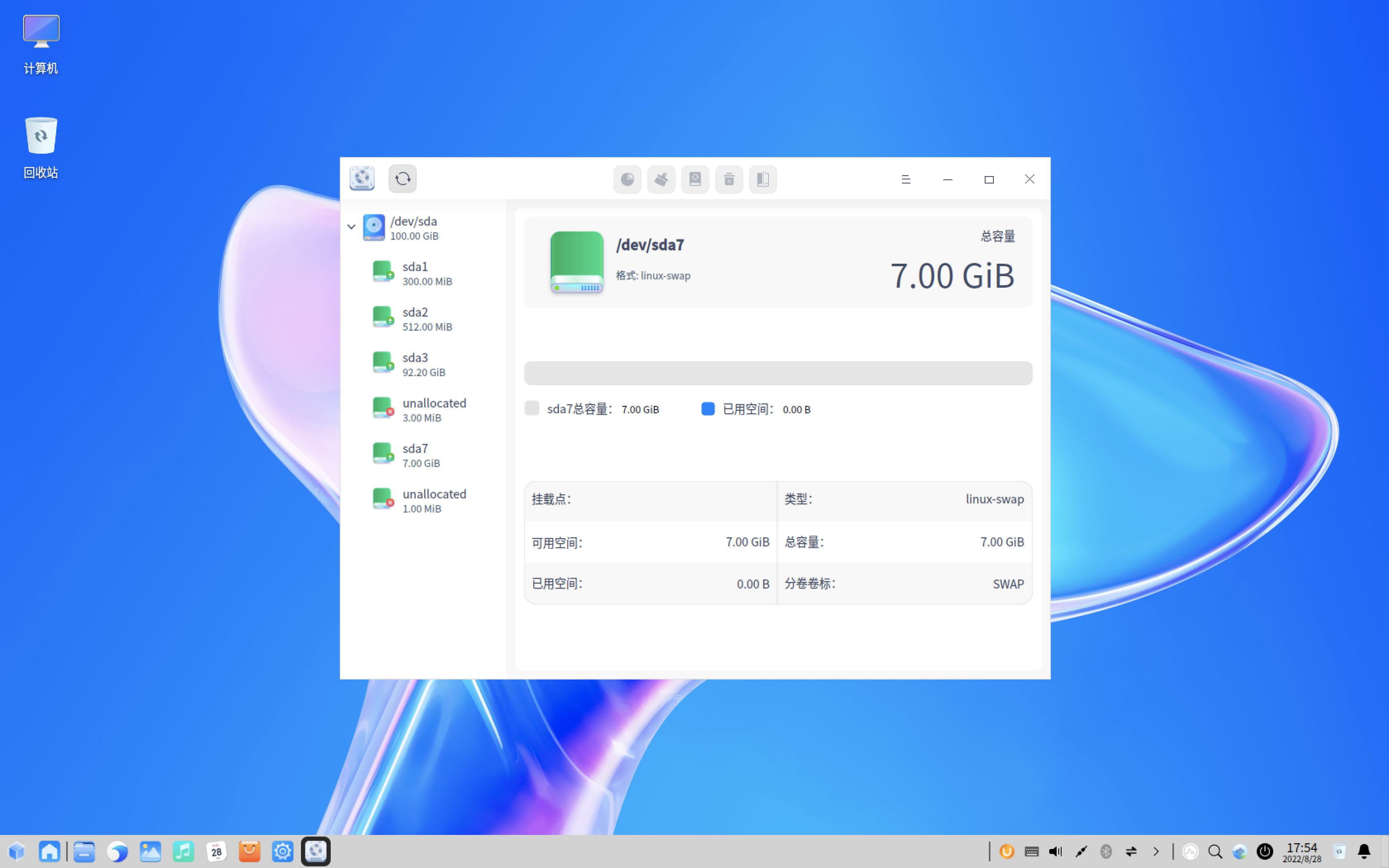The image size is (1389, 868).
Task: Select the /dev/sda disk entry
Action: point(423,228)
